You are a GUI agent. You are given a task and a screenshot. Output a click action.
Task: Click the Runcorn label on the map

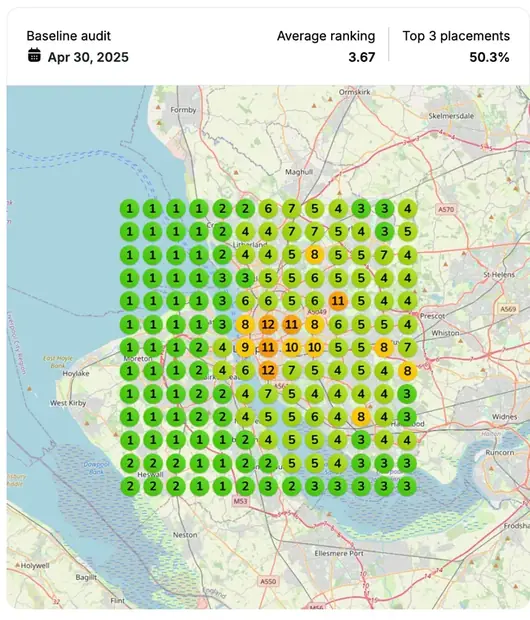[x=500, y=452]
